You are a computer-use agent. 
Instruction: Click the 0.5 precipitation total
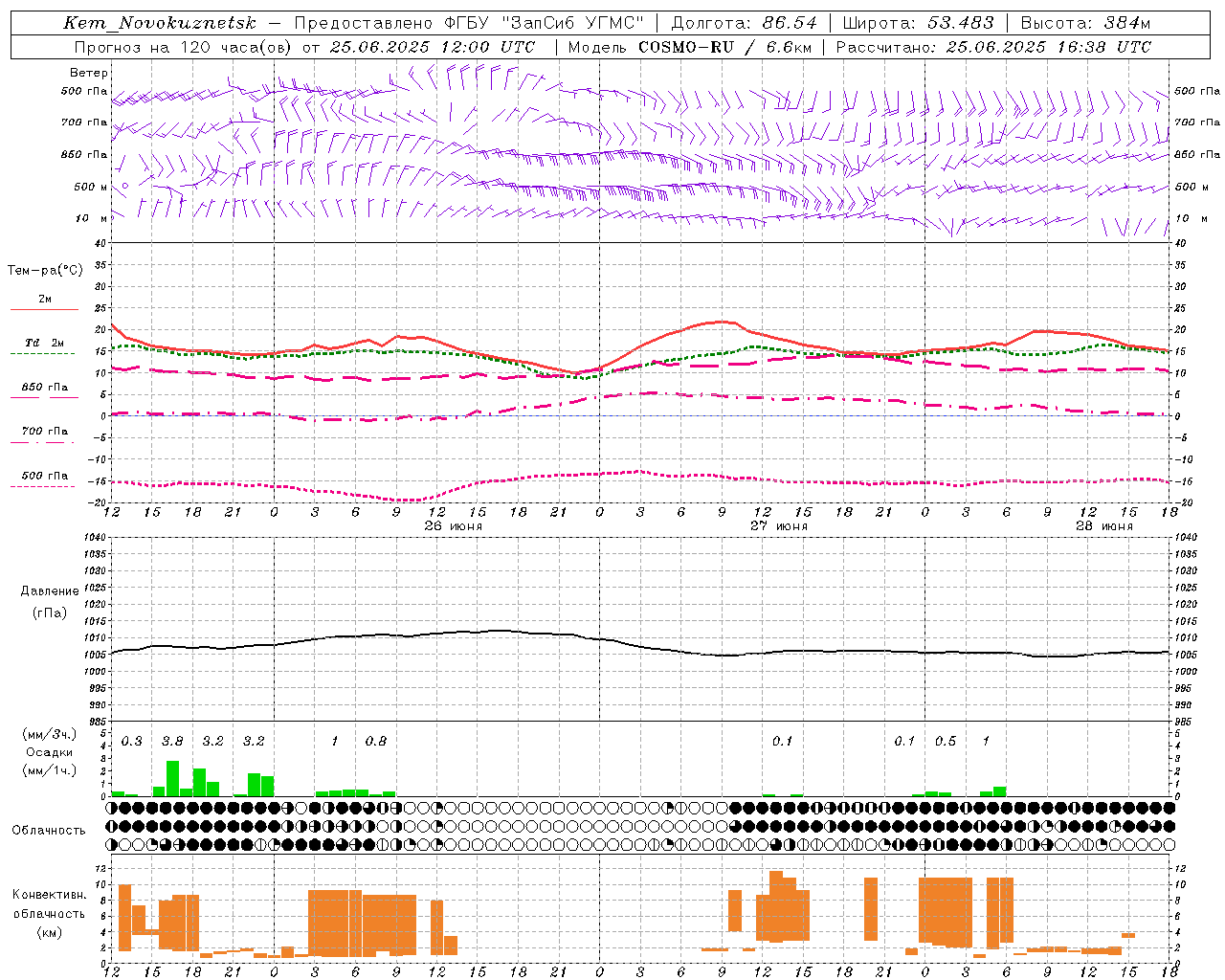[x=946, y=742]
